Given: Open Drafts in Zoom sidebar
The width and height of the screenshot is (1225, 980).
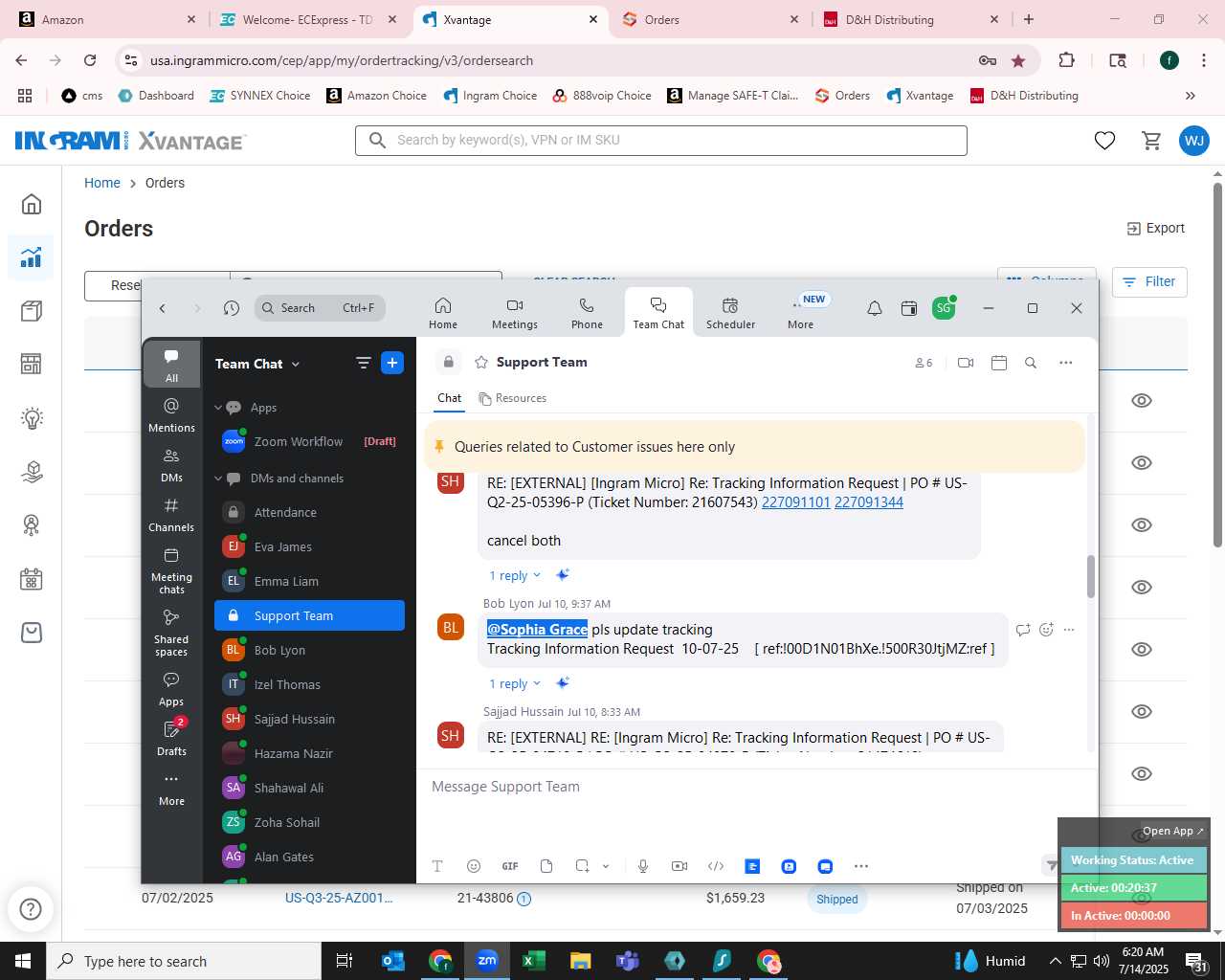Looking at the screenshot, I should [x=171, y=737].
